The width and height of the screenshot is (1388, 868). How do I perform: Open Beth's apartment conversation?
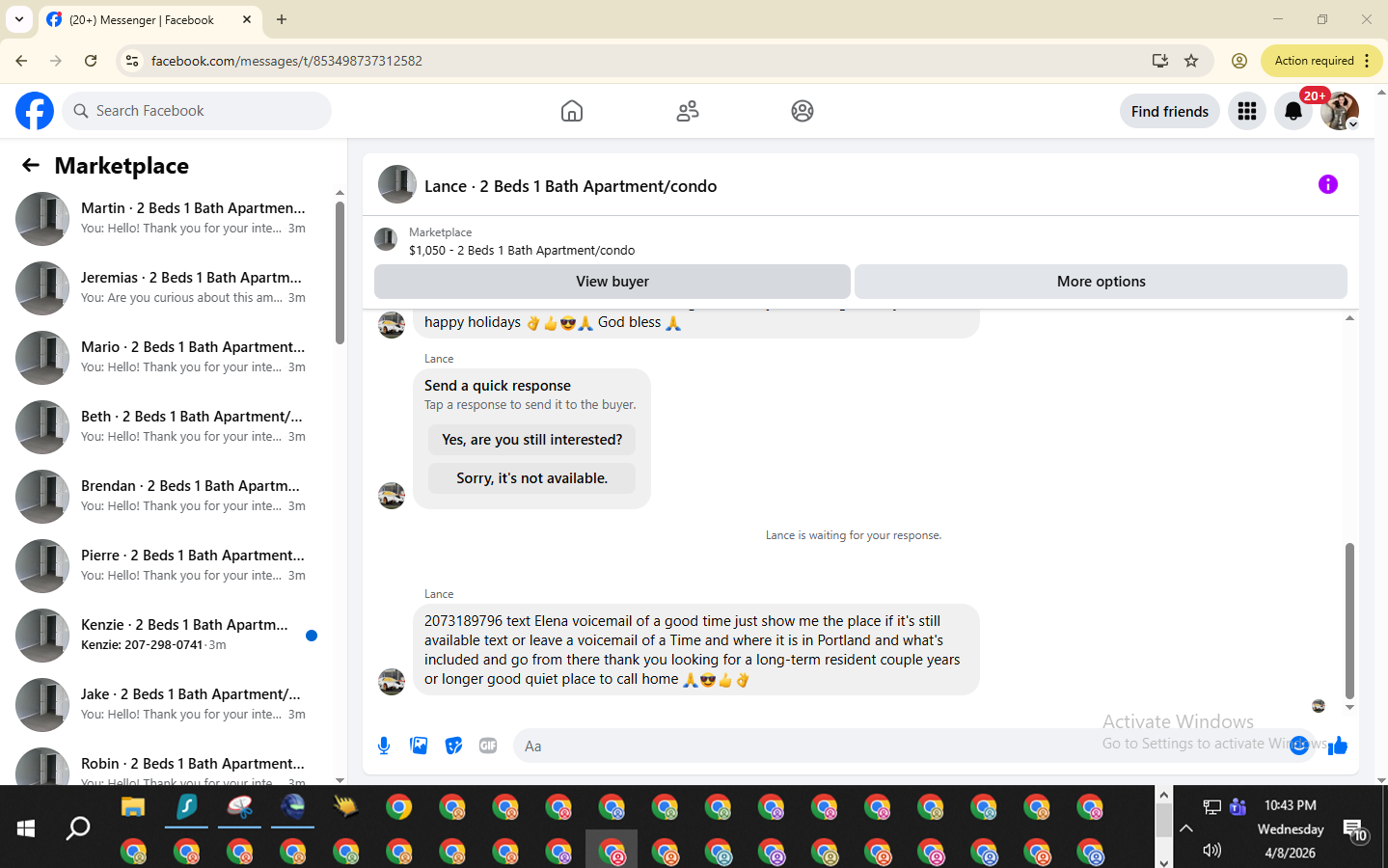coord(166,427)
